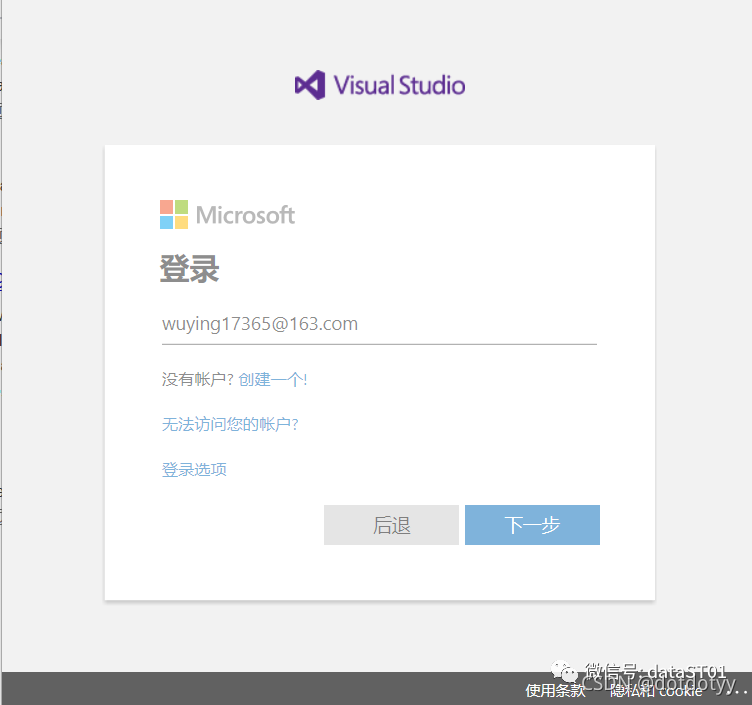Click the 后退 back button

click(x=391, y=525)
